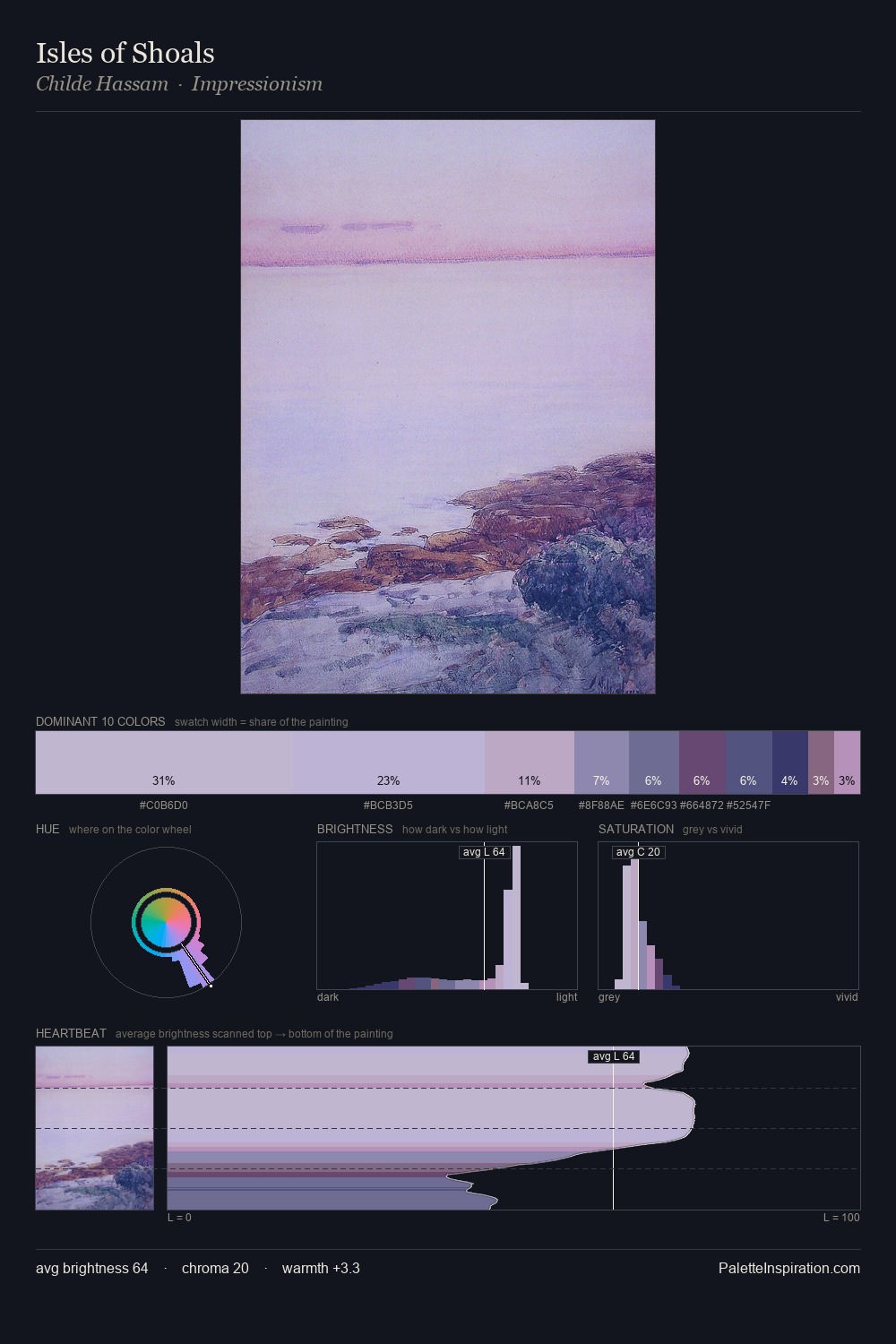Pick the 11% #BCA8C5 swatch
This screenshot has height=1344, width=896.
(x=530, y=762)
